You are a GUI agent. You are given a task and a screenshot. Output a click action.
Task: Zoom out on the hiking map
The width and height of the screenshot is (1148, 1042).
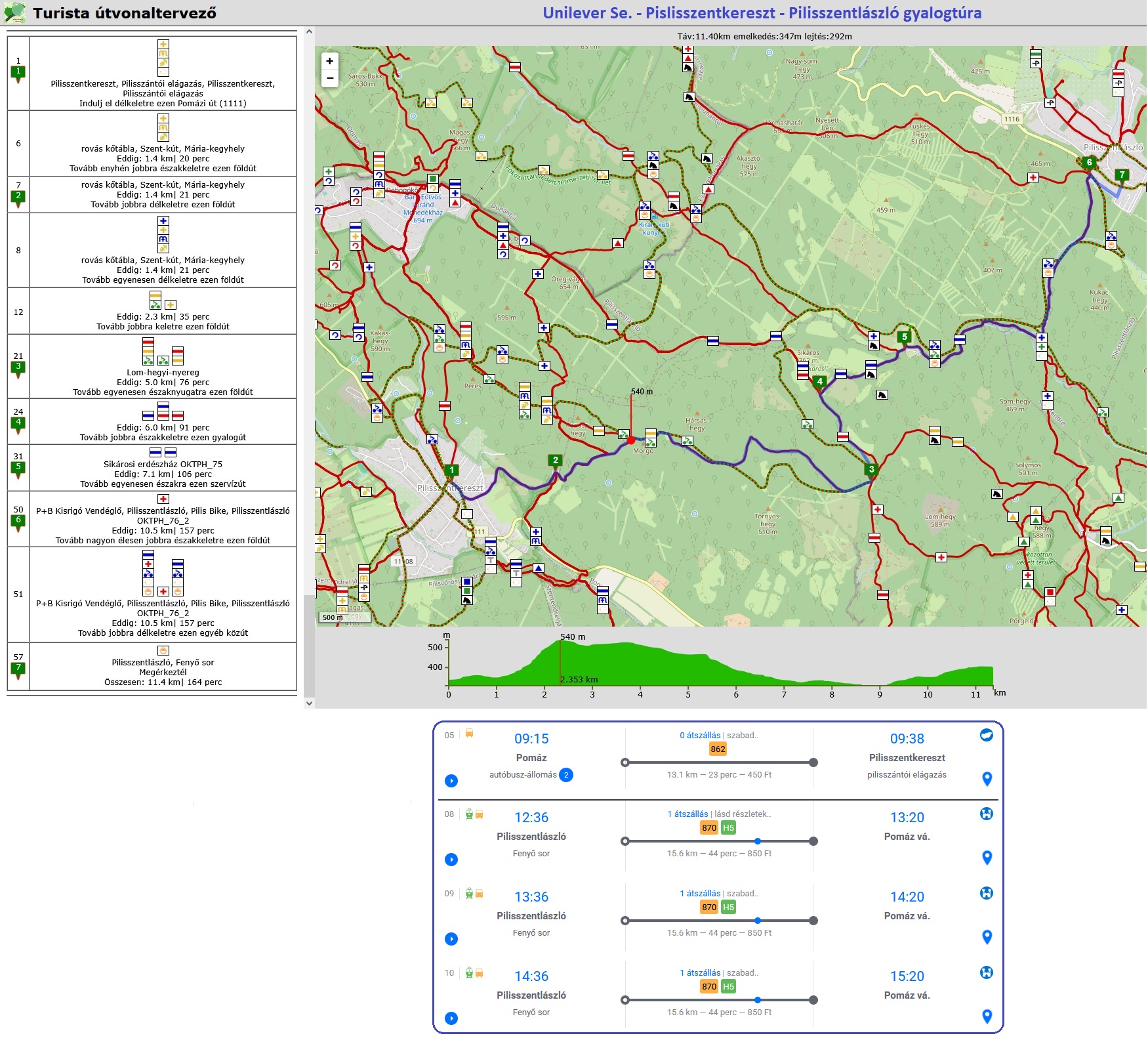point(329,78)
